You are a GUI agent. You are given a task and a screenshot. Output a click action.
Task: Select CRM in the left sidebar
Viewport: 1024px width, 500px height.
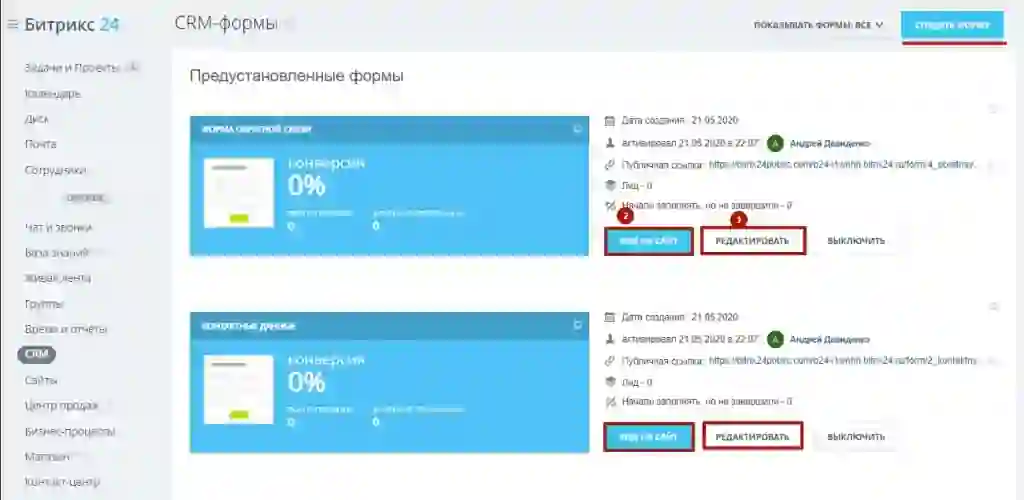(x=37, y=354)
